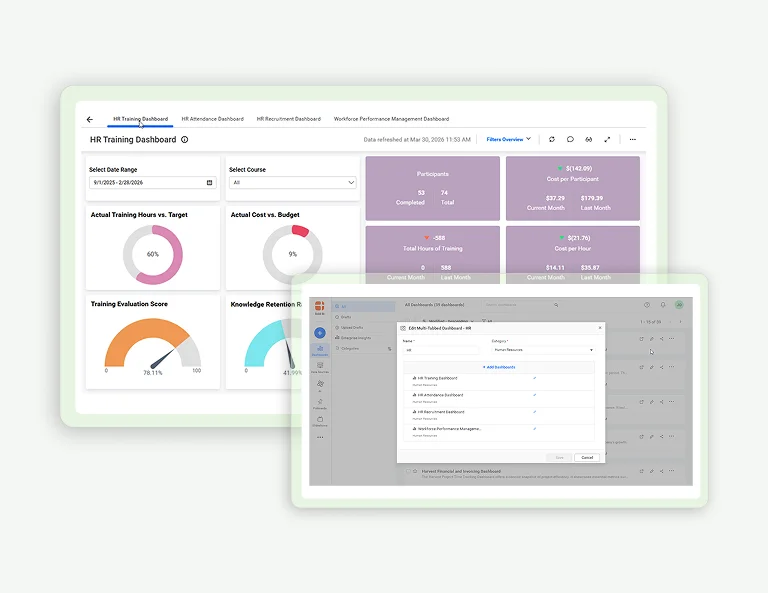Open more options for Harvest Financial dashboard
This screenshot has height=593, width=768.
[x=672, y=471]
